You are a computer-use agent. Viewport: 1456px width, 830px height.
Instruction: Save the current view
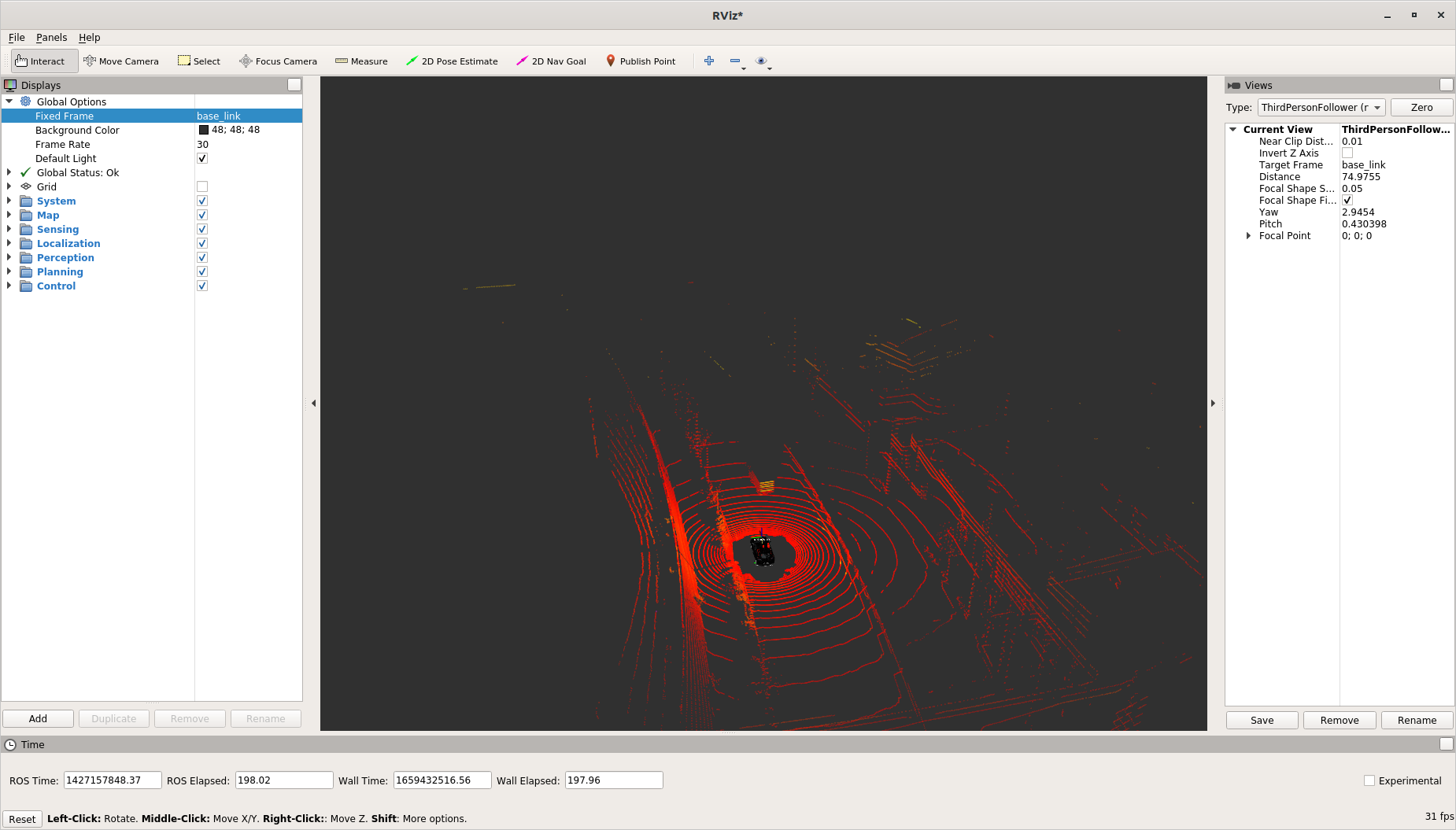pyautogui.click(x=1262, y=720)
